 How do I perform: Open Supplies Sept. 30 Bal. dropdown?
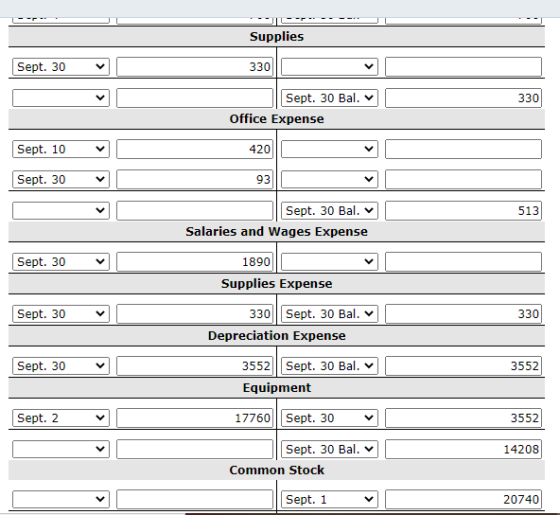point(329,98)
